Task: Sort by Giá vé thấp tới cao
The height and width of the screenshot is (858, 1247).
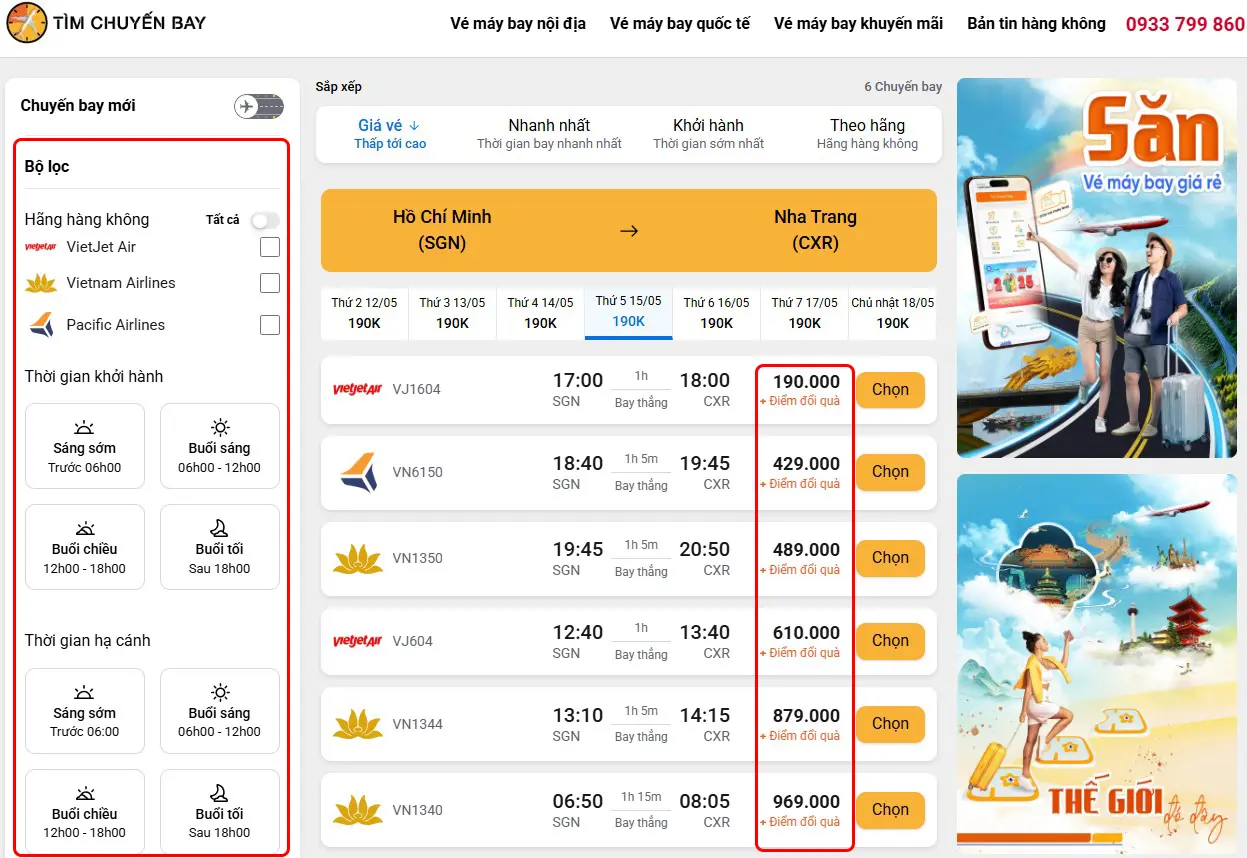Action: coord(390,134)
